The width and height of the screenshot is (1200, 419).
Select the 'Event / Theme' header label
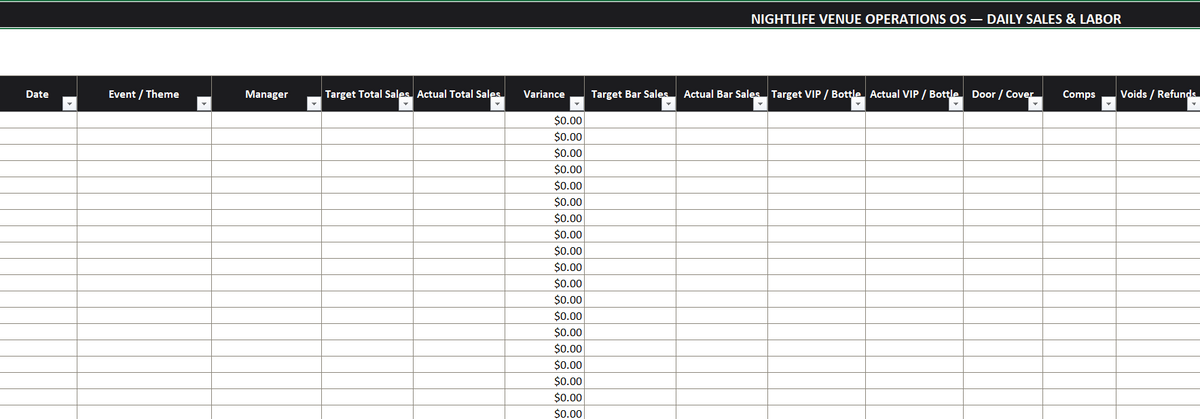click(144, 94)
